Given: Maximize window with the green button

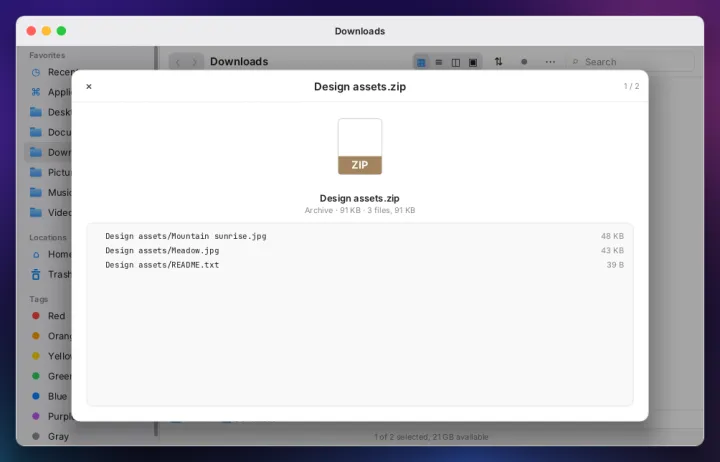Looking at the screenshot, I should pos(62,31).
